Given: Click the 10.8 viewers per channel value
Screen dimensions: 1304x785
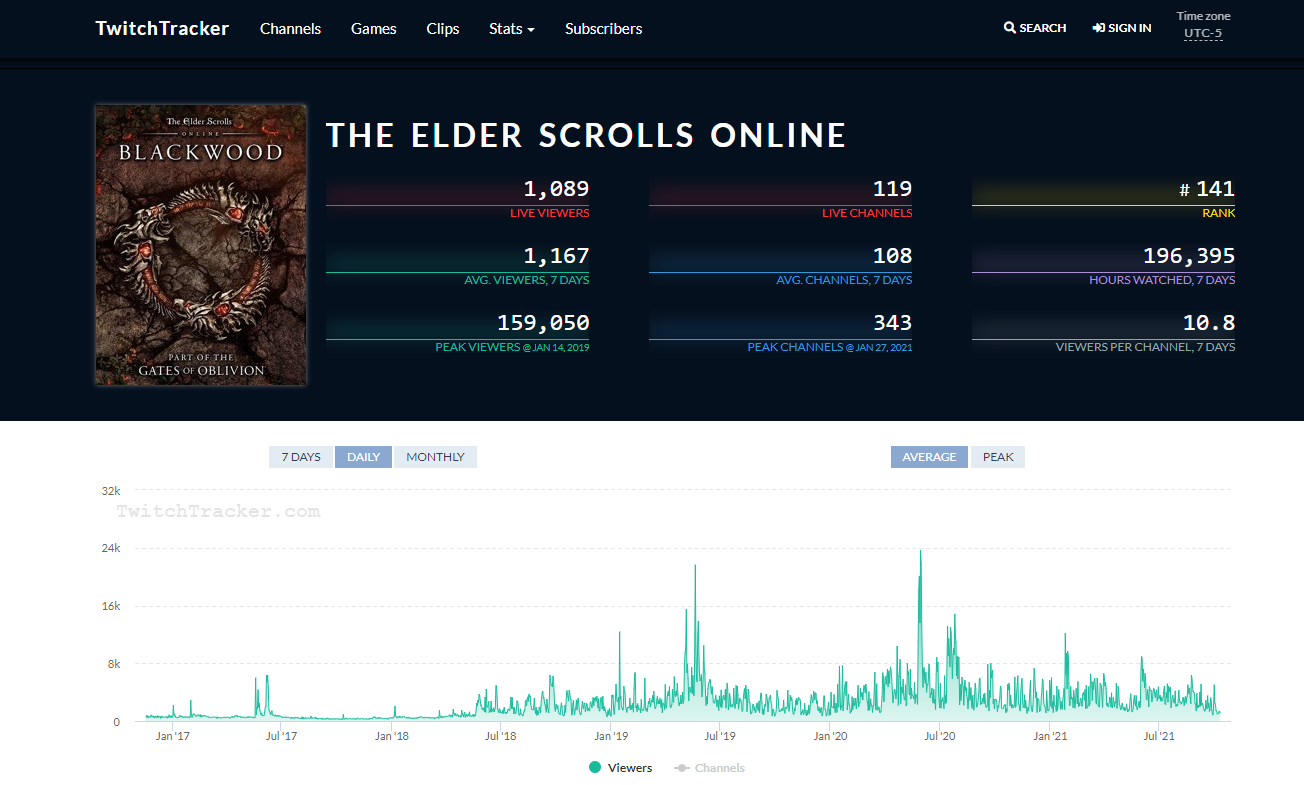Looking at the screenshot, I should [x=1209, y=322].
